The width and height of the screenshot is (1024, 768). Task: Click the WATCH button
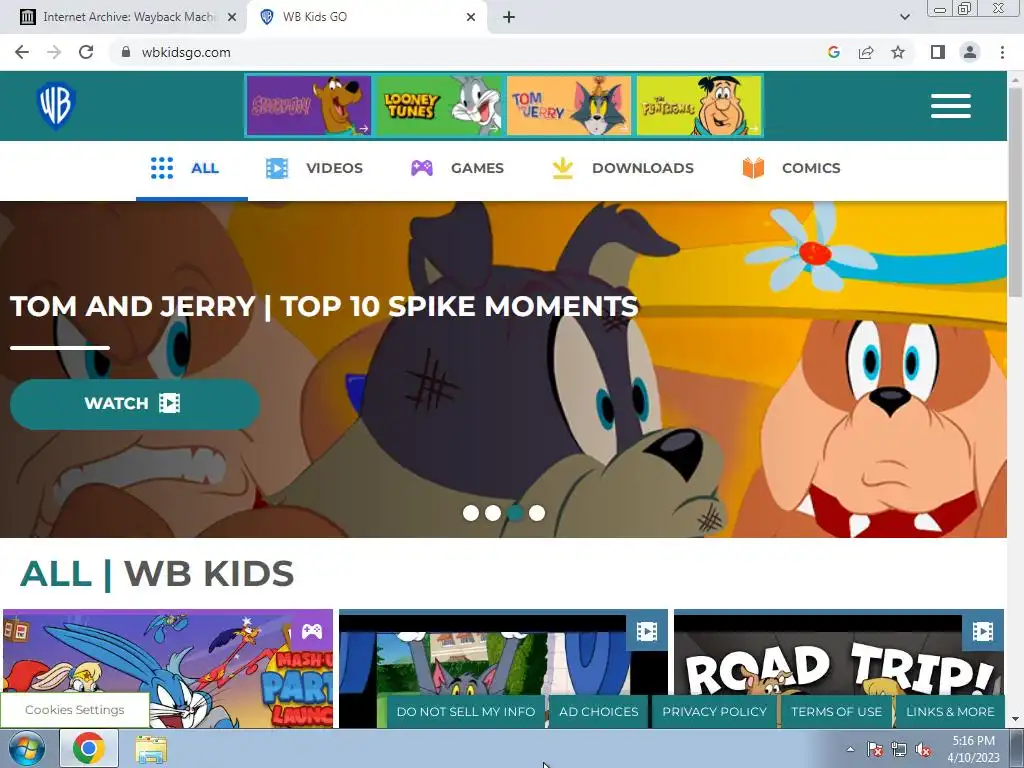coord(135,404)
